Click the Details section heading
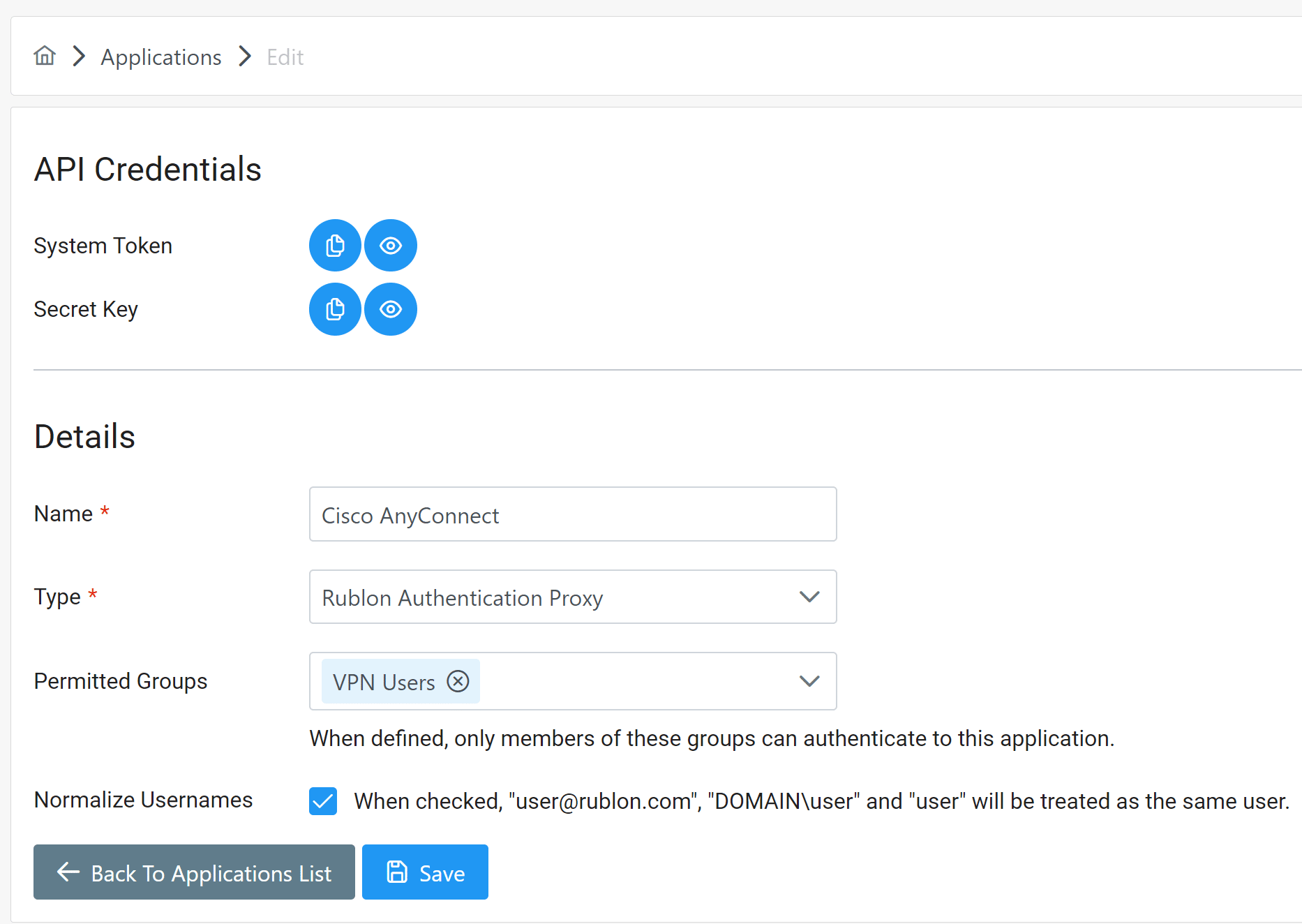This screenshot has height=924, width=1302. pos(84,437)
